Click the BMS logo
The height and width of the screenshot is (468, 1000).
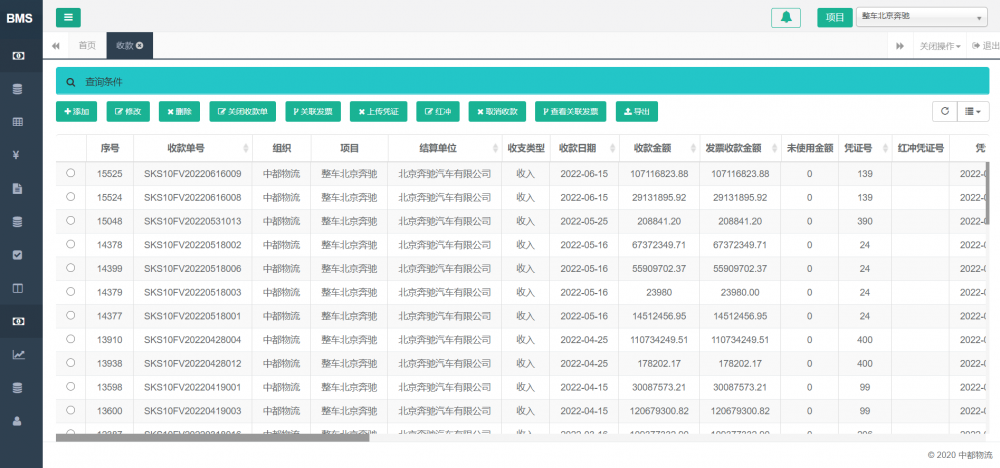click(20, 18)
